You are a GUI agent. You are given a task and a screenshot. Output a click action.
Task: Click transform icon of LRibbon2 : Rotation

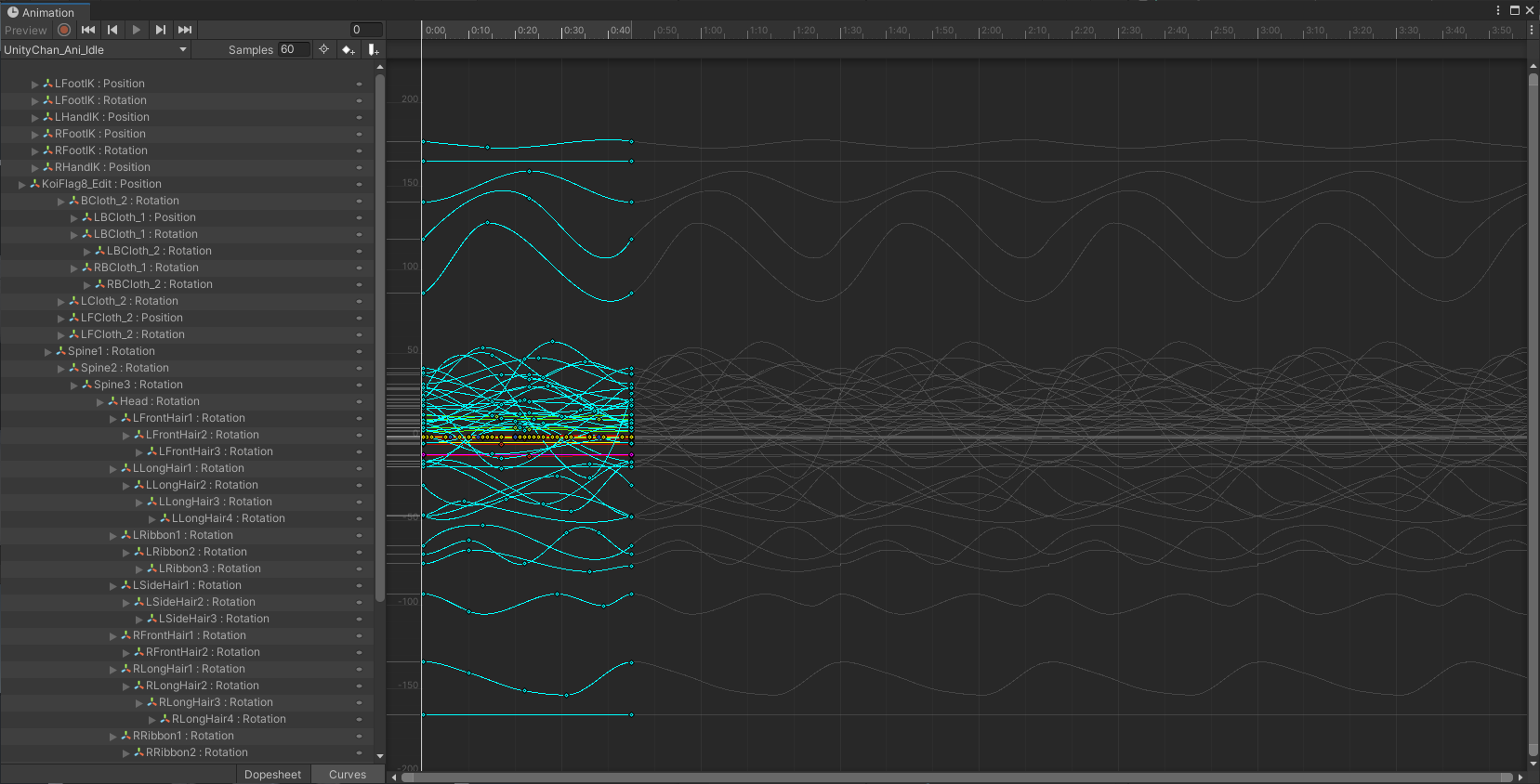click(138, 552)
